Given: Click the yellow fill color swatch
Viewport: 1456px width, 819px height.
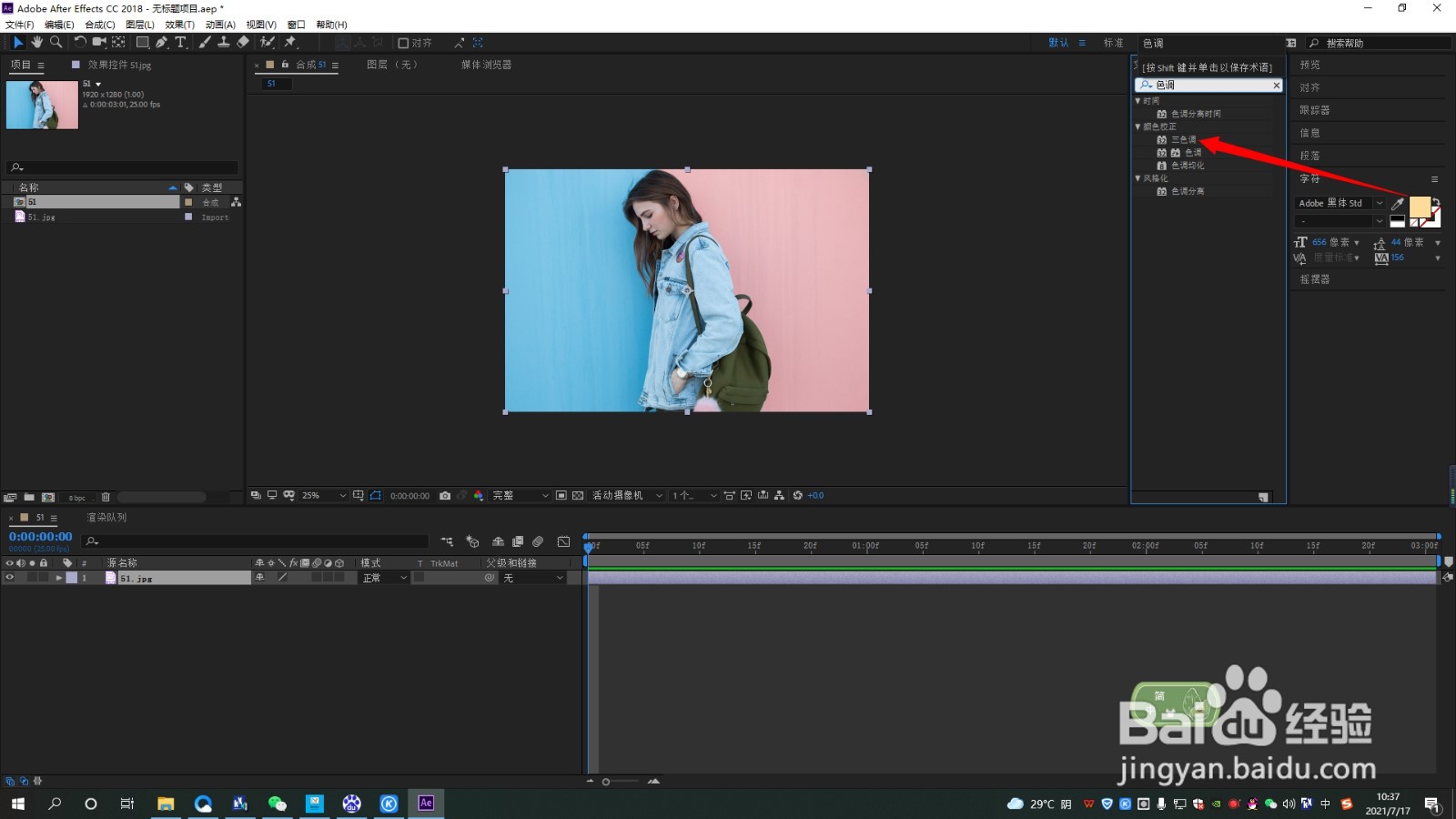Looking at the screenshot, I should point(1420,207).
